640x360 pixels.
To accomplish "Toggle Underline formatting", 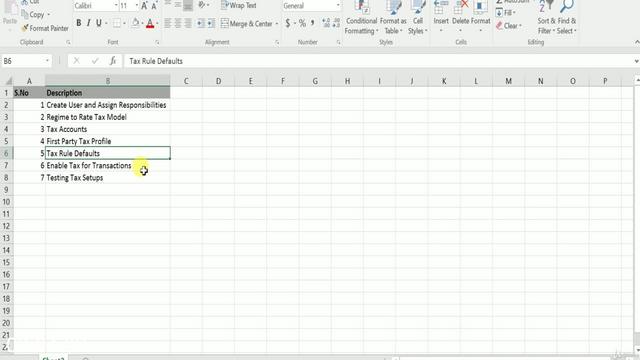I will [x=98, y=23].
